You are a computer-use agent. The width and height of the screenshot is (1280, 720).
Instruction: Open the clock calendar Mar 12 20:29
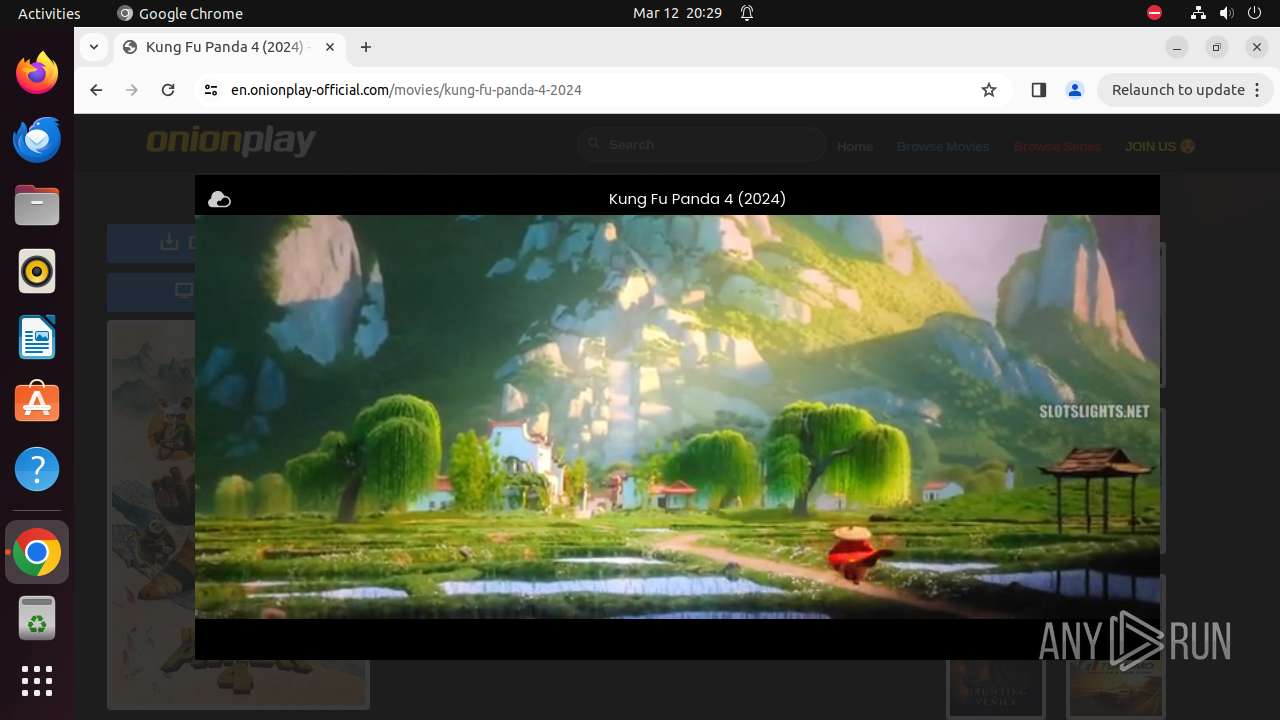tap(677, 13)
